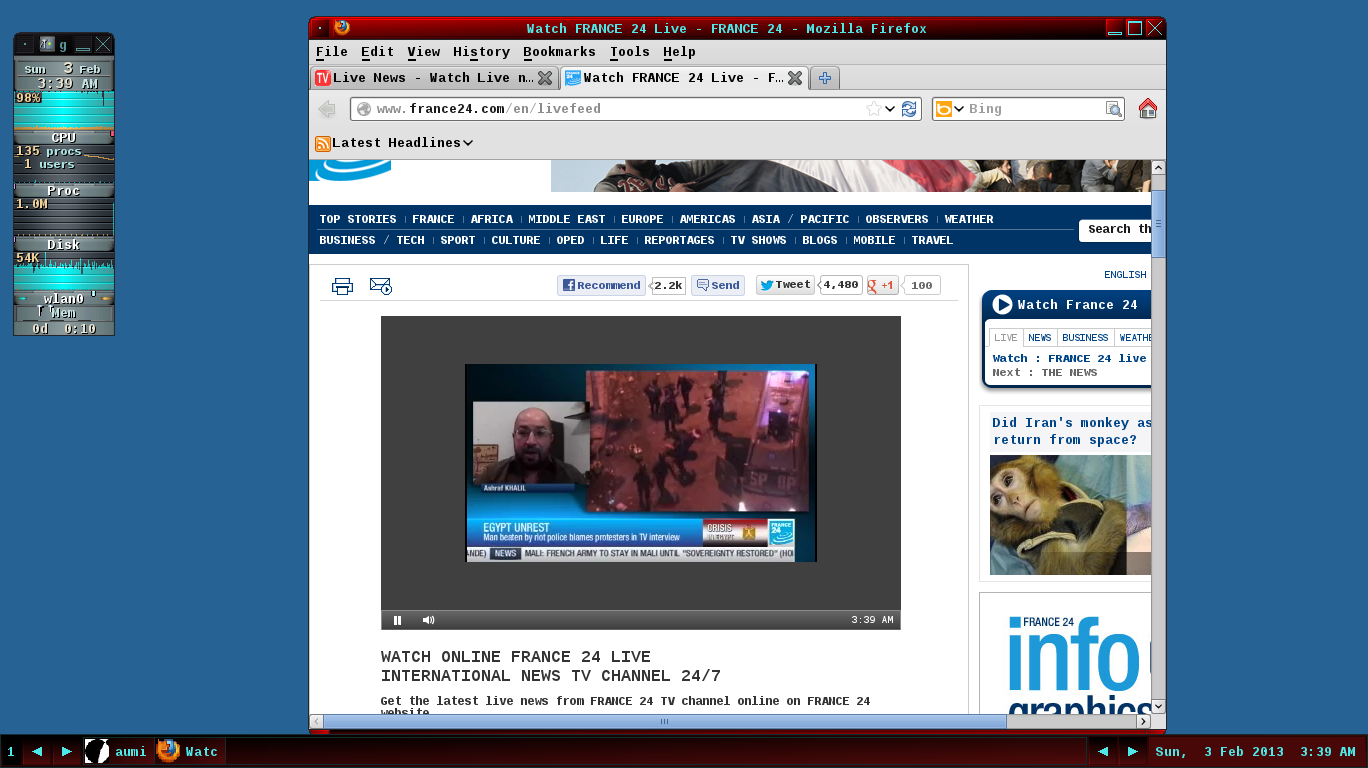
Task: Open the AFRICA navigation link
Action: pos(492,219)
